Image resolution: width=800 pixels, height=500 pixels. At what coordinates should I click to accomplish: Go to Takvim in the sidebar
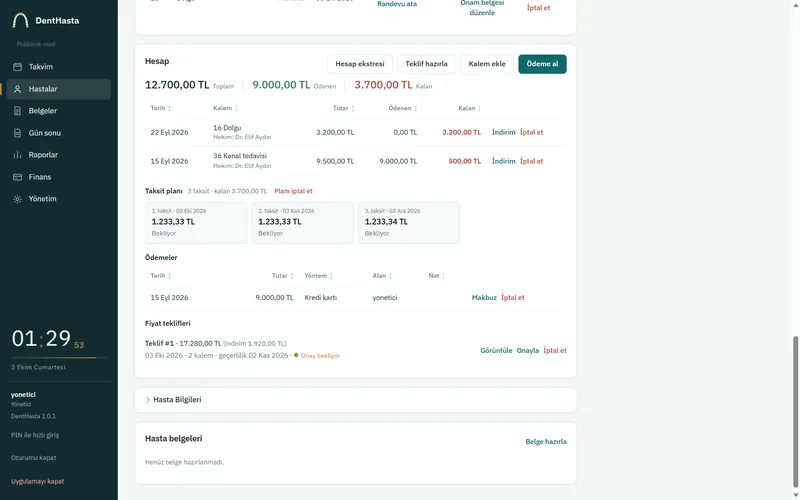59,67
